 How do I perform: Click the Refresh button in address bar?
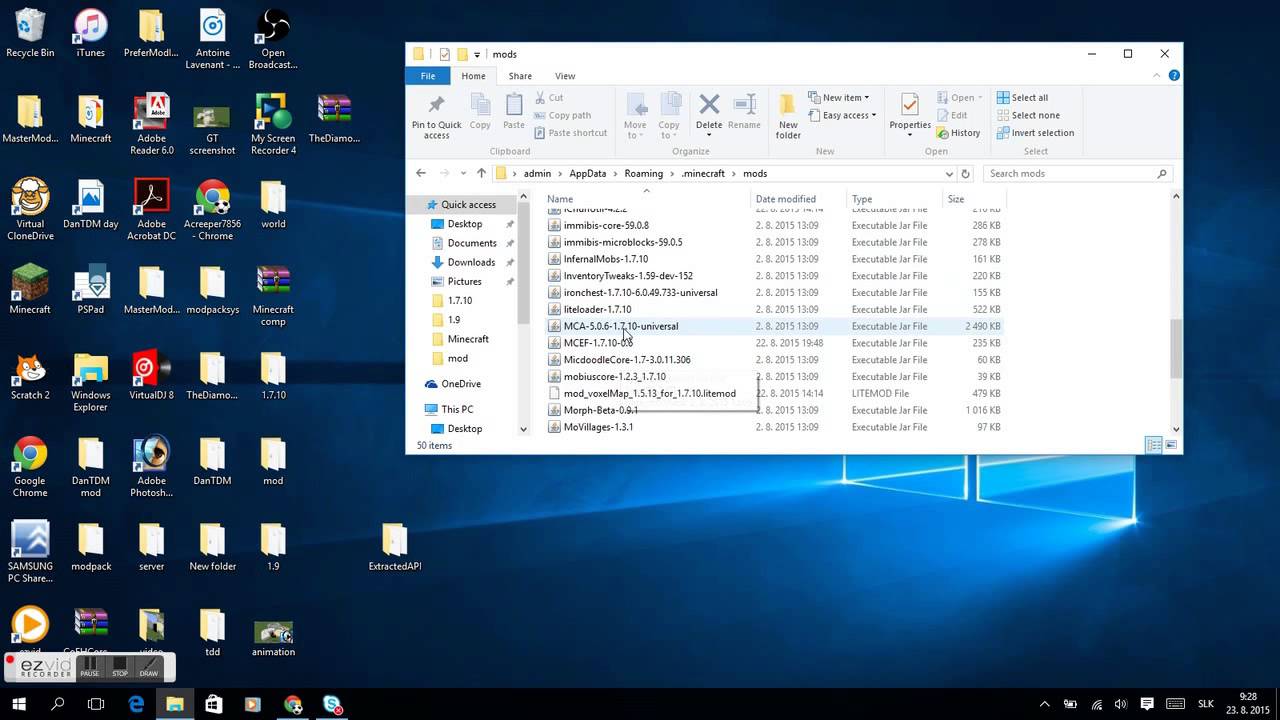pos(966,174)
